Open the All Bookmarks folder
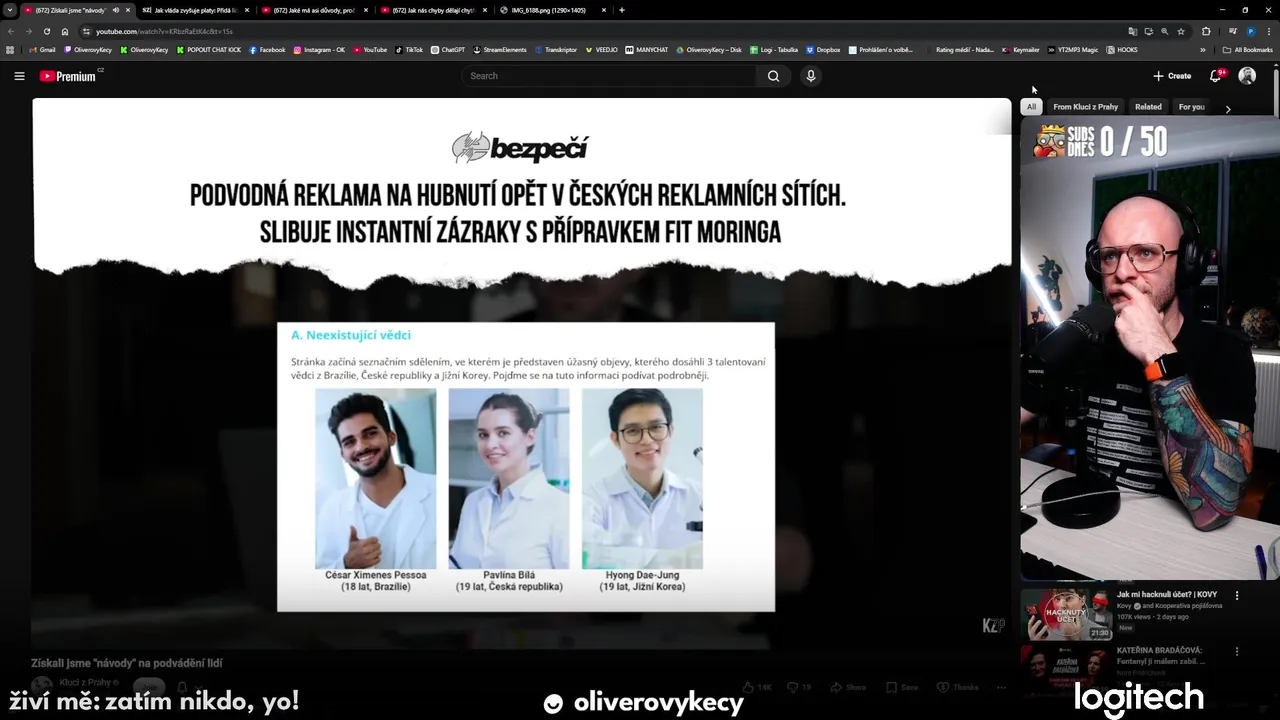 1247,49
